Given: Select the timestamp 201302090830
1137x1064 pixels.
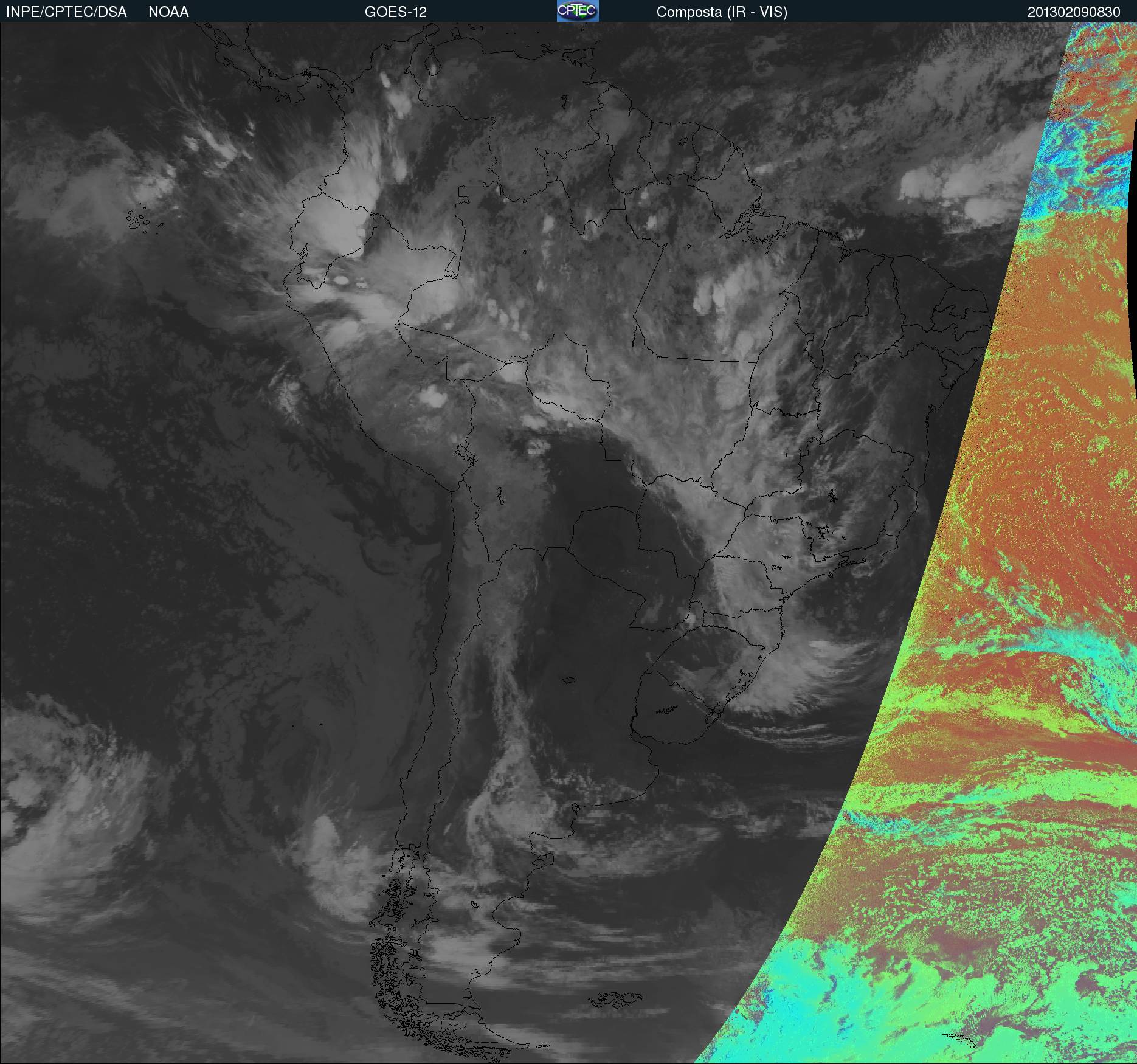Looking at the screenshot, I should [1074, 12].
